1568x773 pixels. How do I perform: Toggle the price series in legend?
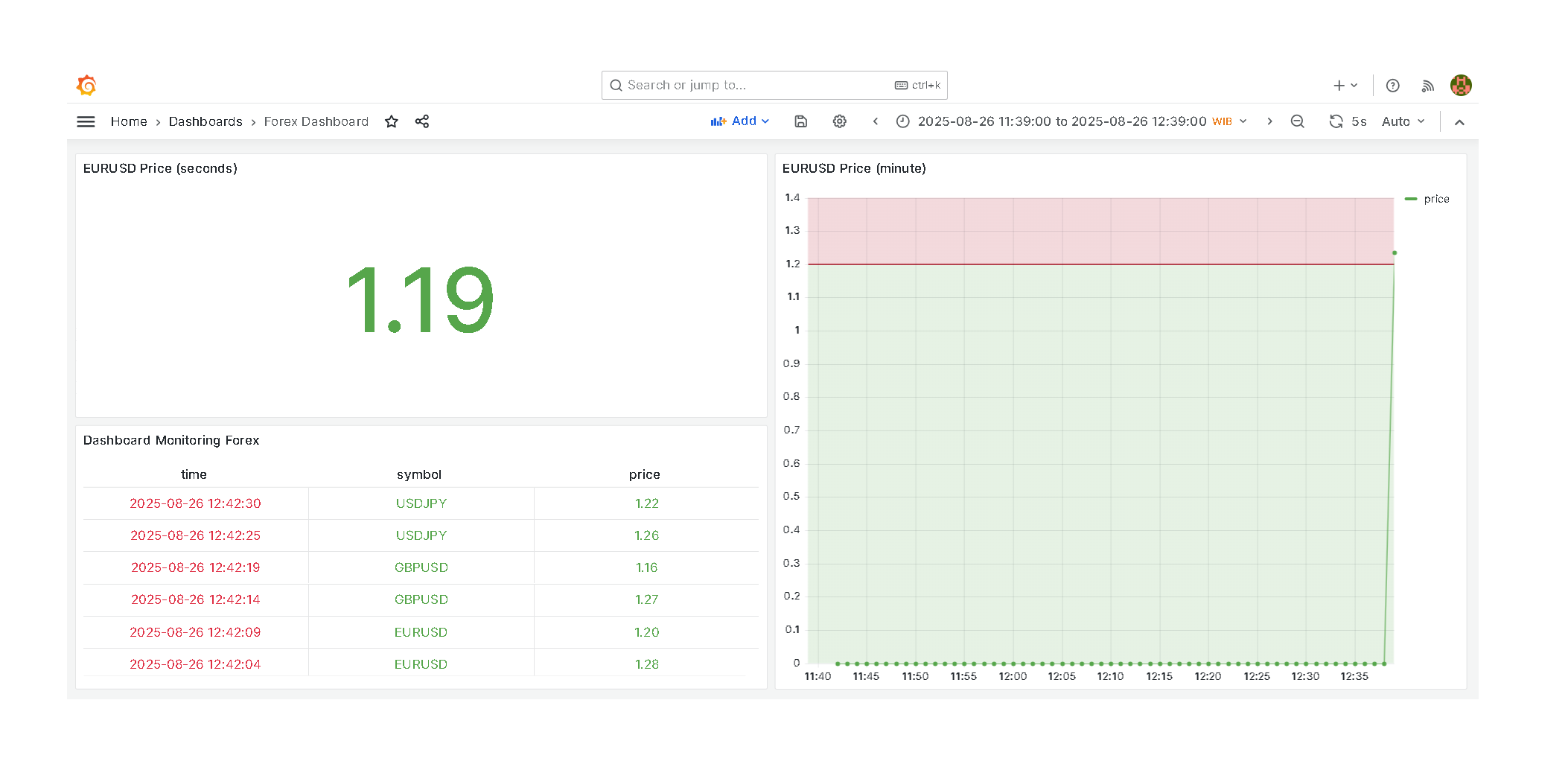click(x=1436, y=199)
